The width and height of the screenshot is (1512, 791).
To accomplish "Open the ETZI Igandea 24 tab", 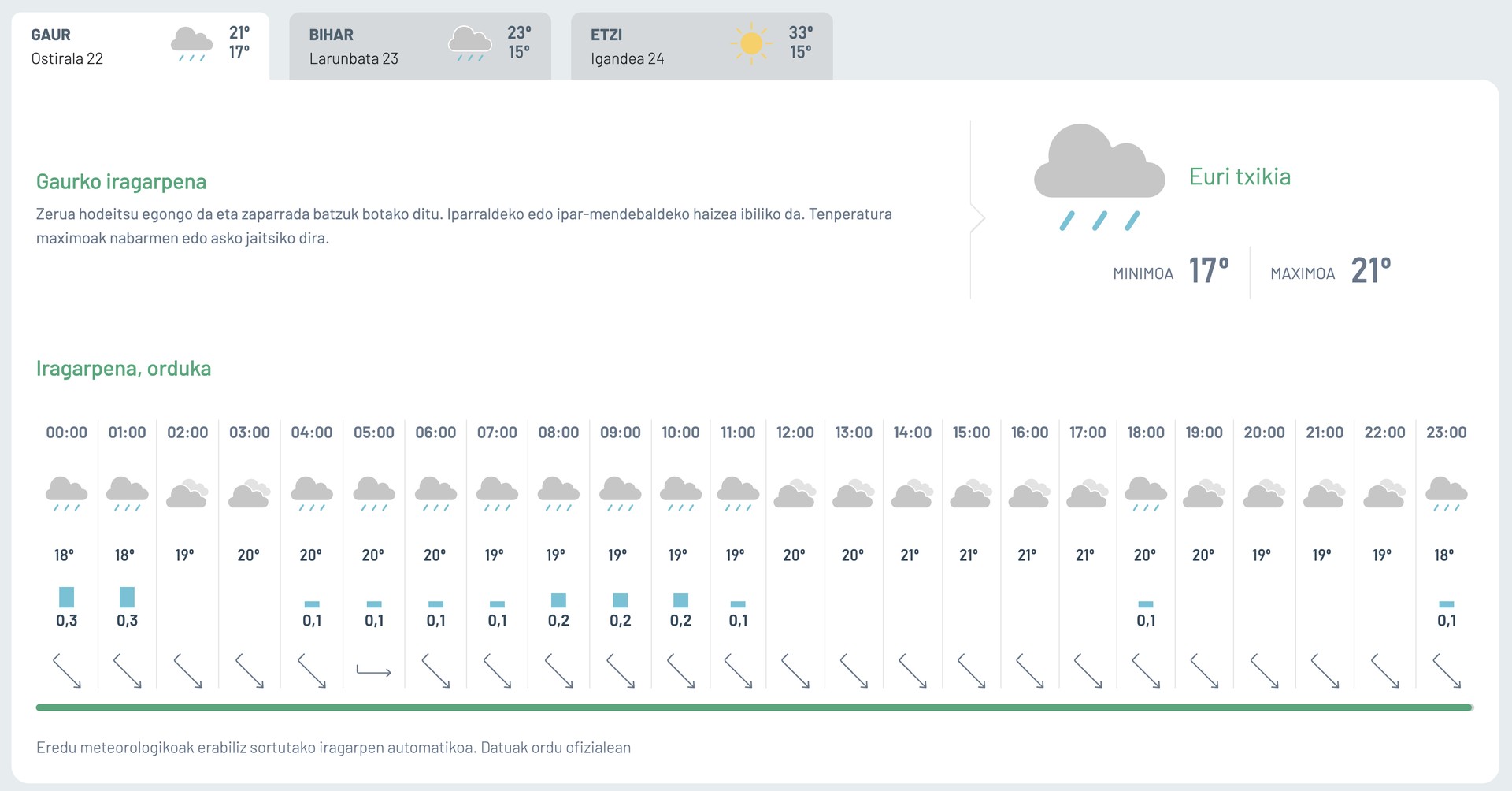I will (x=702, y=46).
